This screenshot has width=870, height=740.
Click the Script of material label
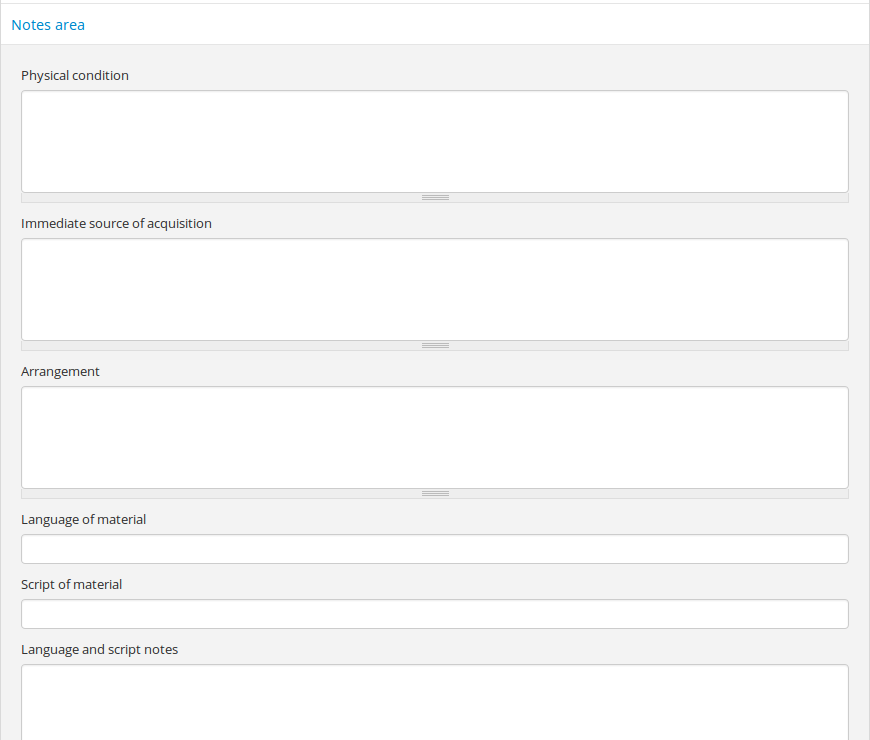(x=71, y=584)
